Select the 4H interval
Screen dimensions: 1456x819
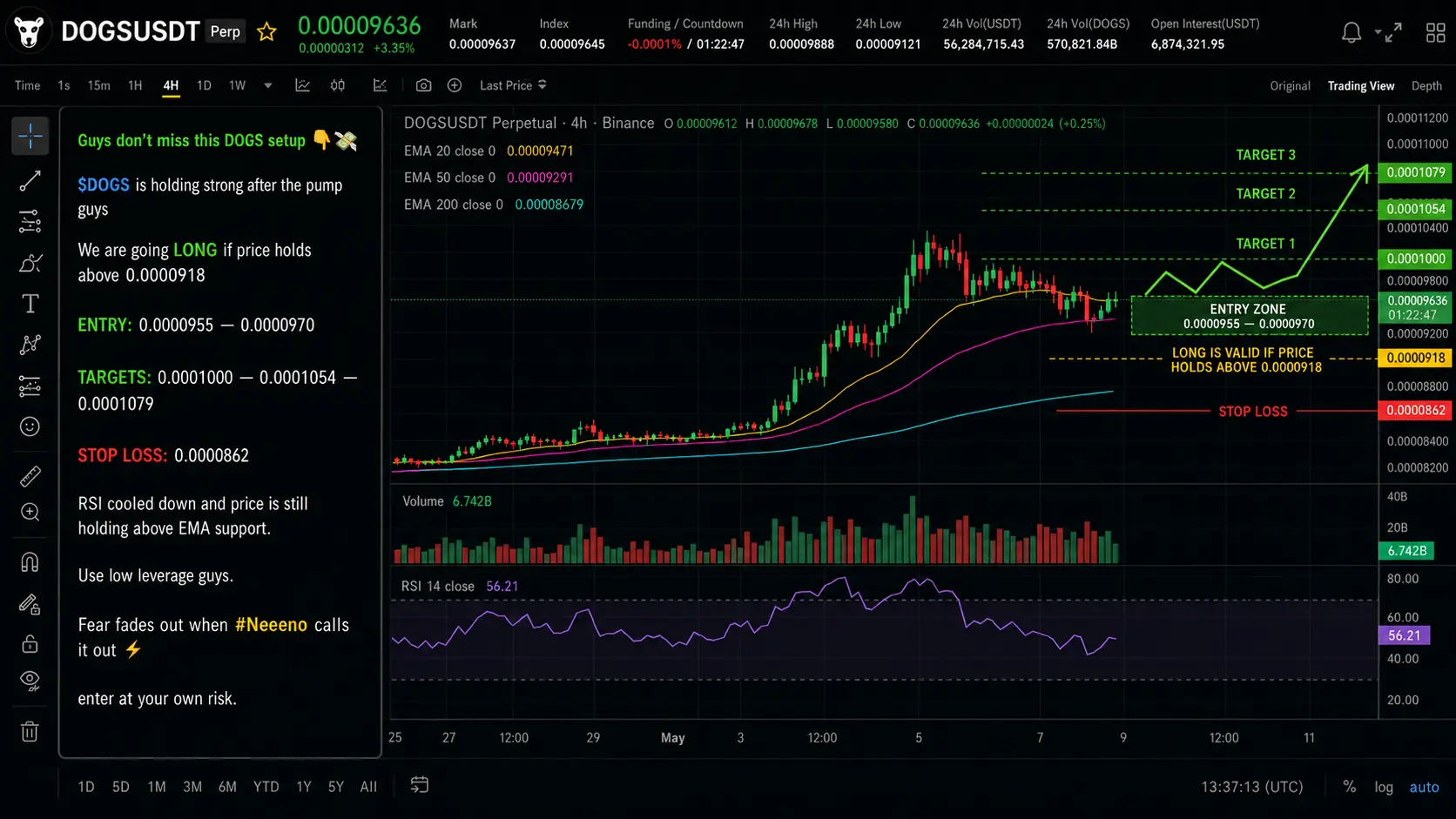tap(171, 85)
